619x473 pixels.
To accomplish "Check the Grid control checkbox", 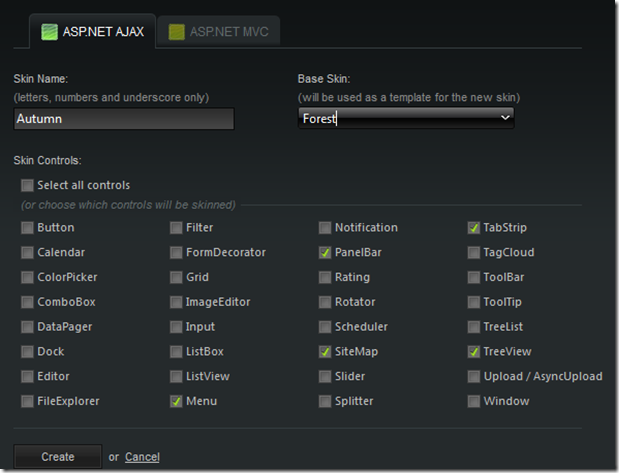I will 176,278.
